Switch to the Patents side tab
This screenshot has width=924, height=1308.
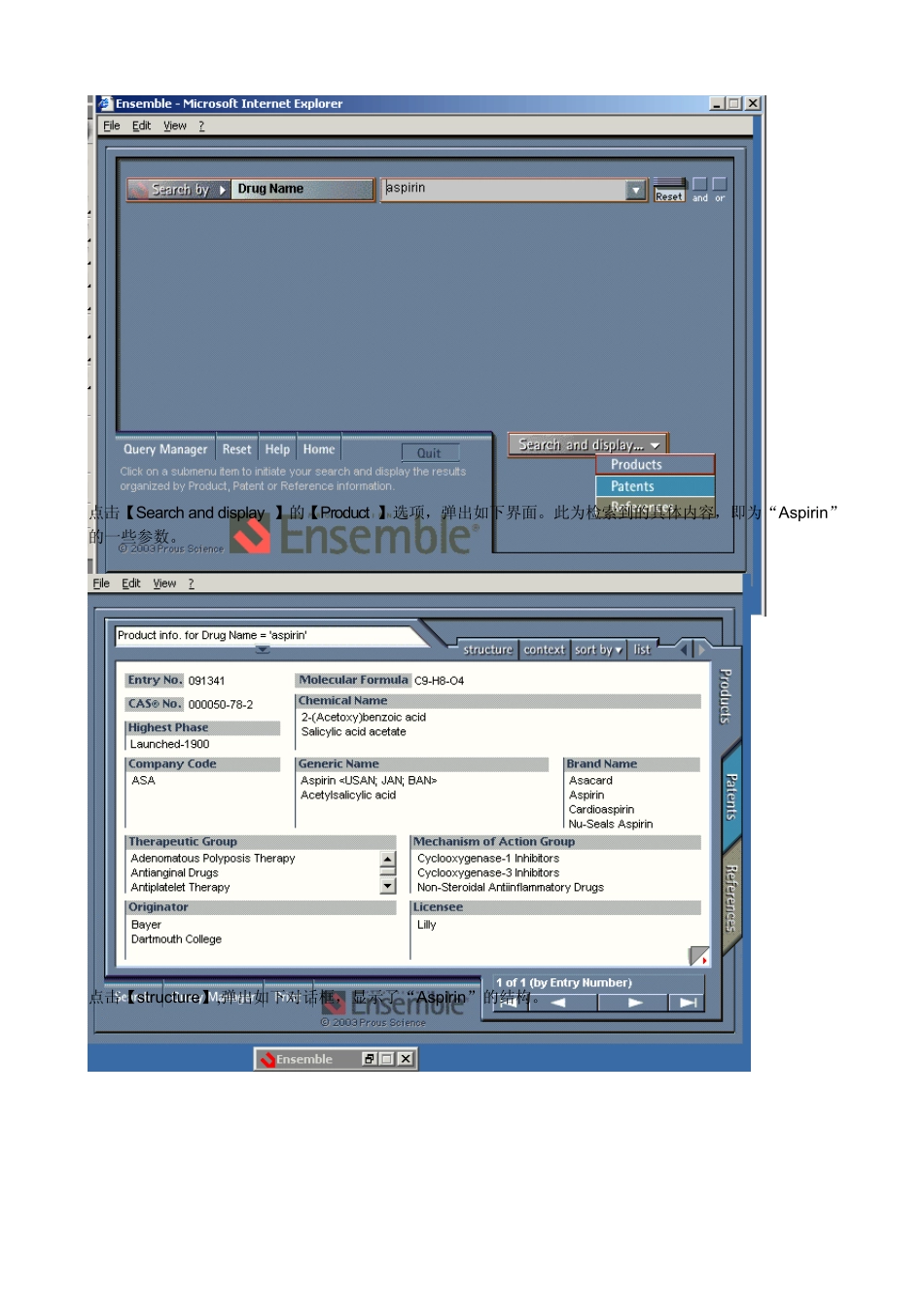pos(731,796)
